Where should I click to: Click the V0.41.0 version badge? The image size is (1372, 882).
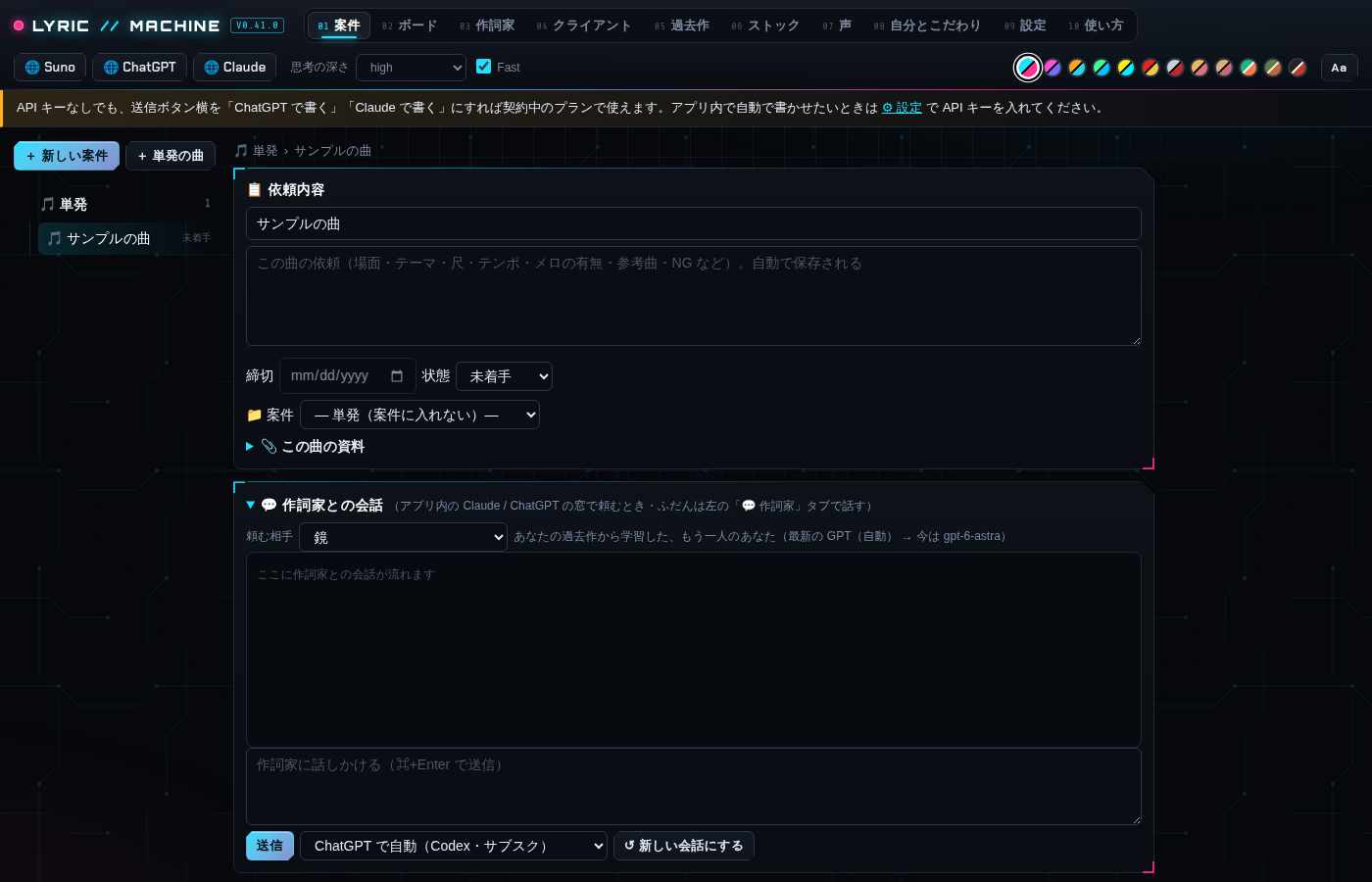[x=257, y=25]
